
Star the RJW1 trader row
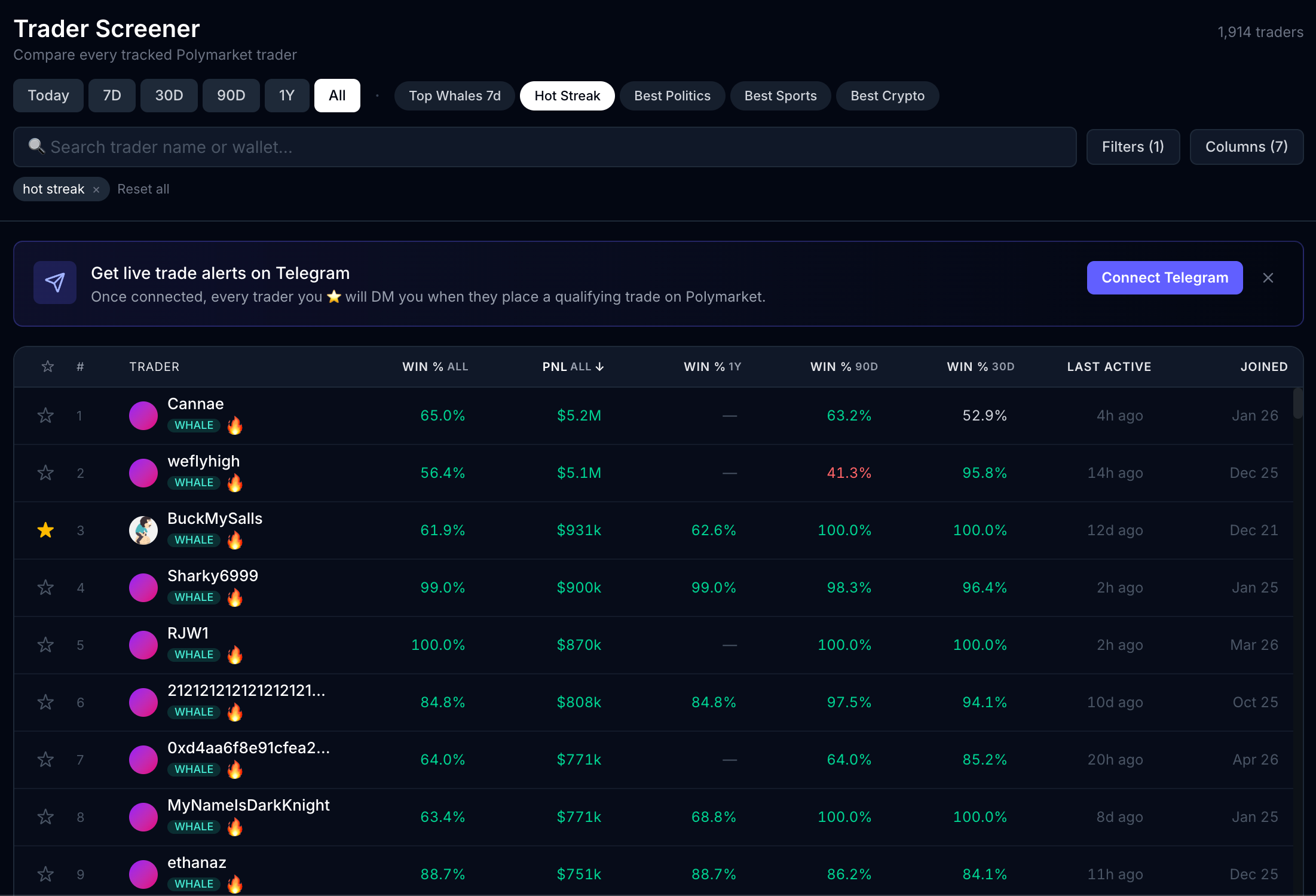pyautogui.click(x=45, y=645)
